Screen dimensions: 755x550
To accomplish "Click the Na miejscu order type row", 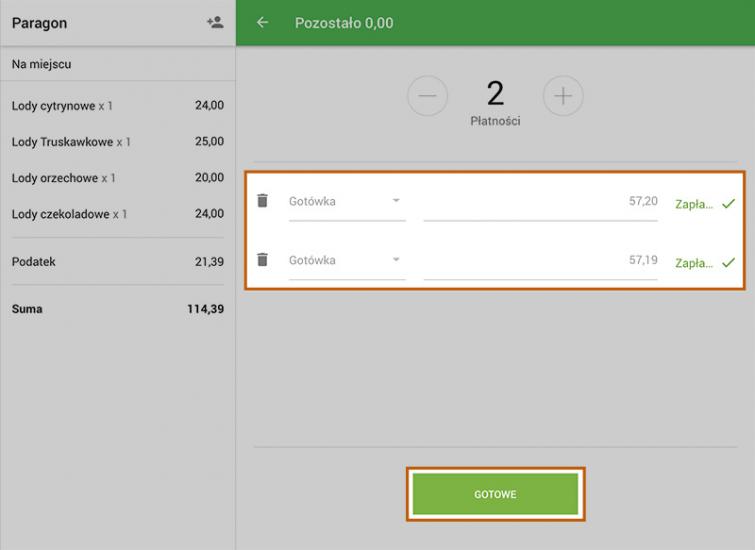I will [x=117, y=64].
